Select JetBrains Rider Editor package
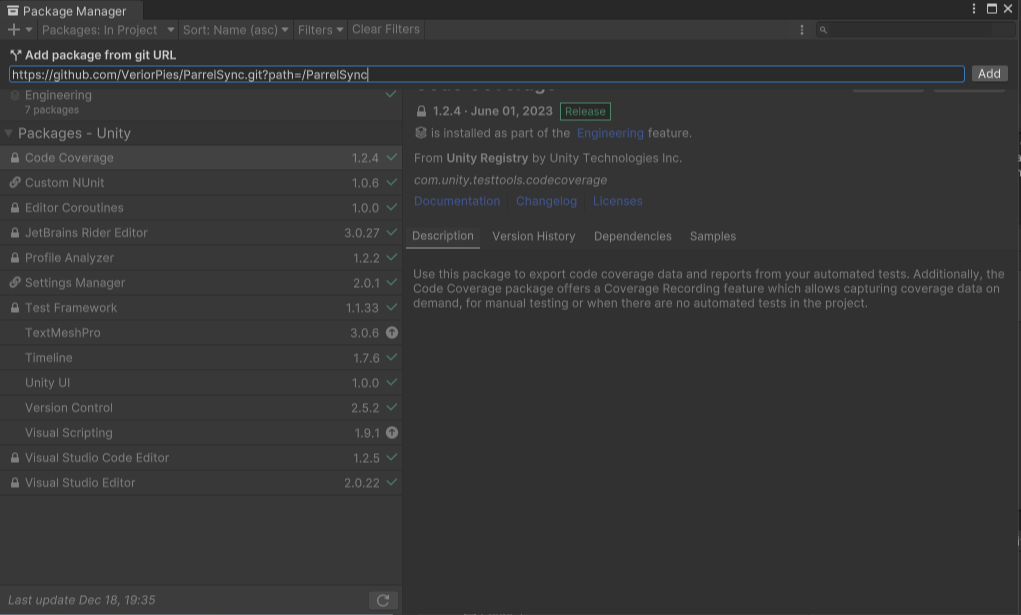 click(x=201, y=233)
